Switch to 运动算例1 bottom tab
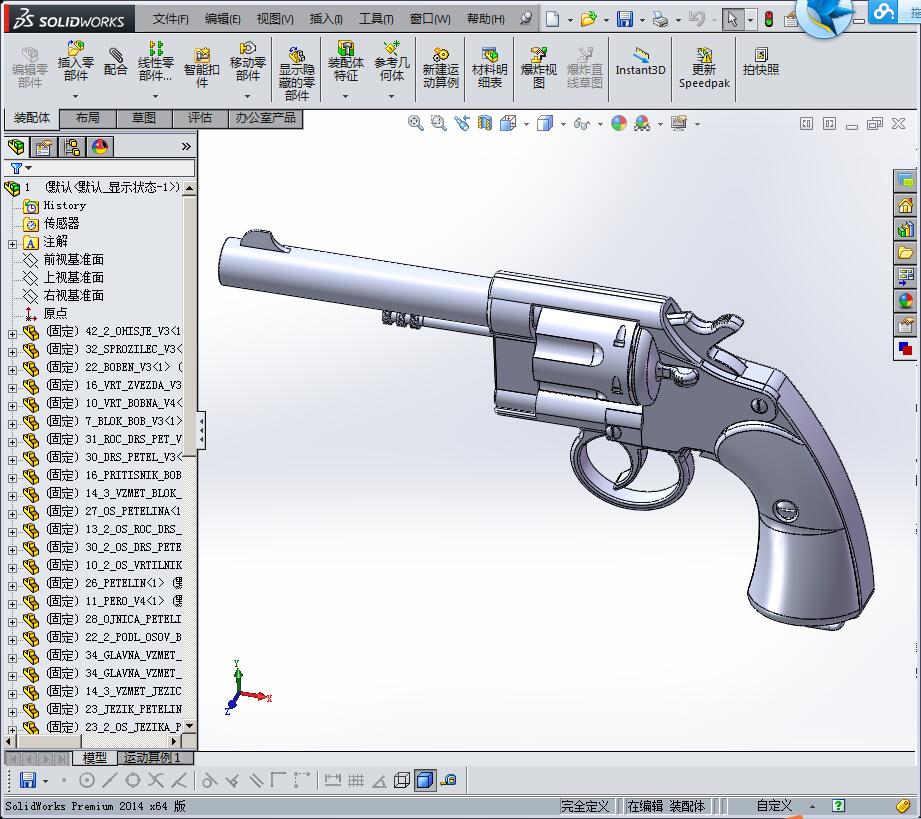 (x=154, y=758)
